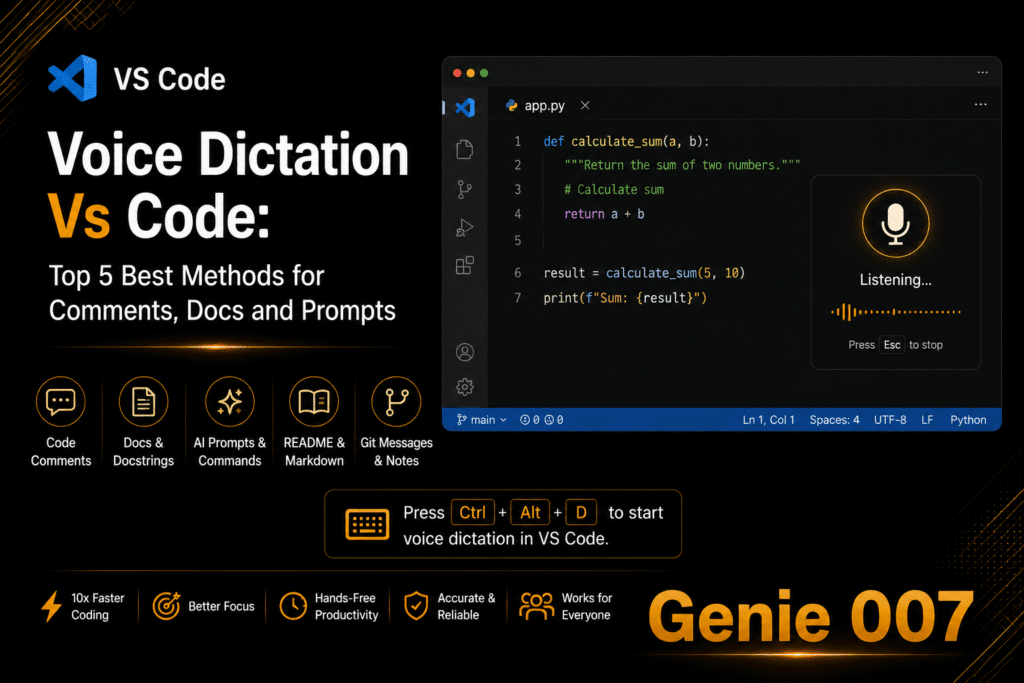This screenshot has width=1024, height=683.
Task: Click the people Works for Everyone icon
Action: (536, 606)
